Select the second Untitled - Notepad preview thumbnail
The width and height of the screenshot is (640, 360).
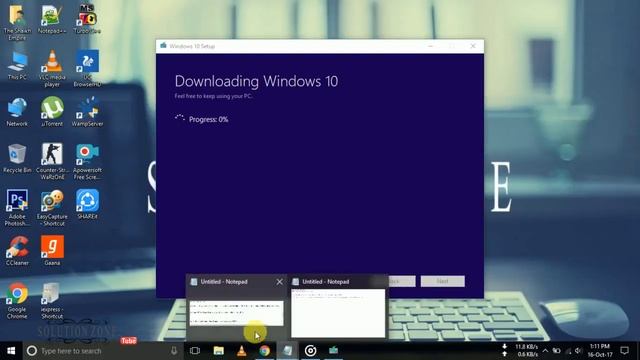coord(338,313)
